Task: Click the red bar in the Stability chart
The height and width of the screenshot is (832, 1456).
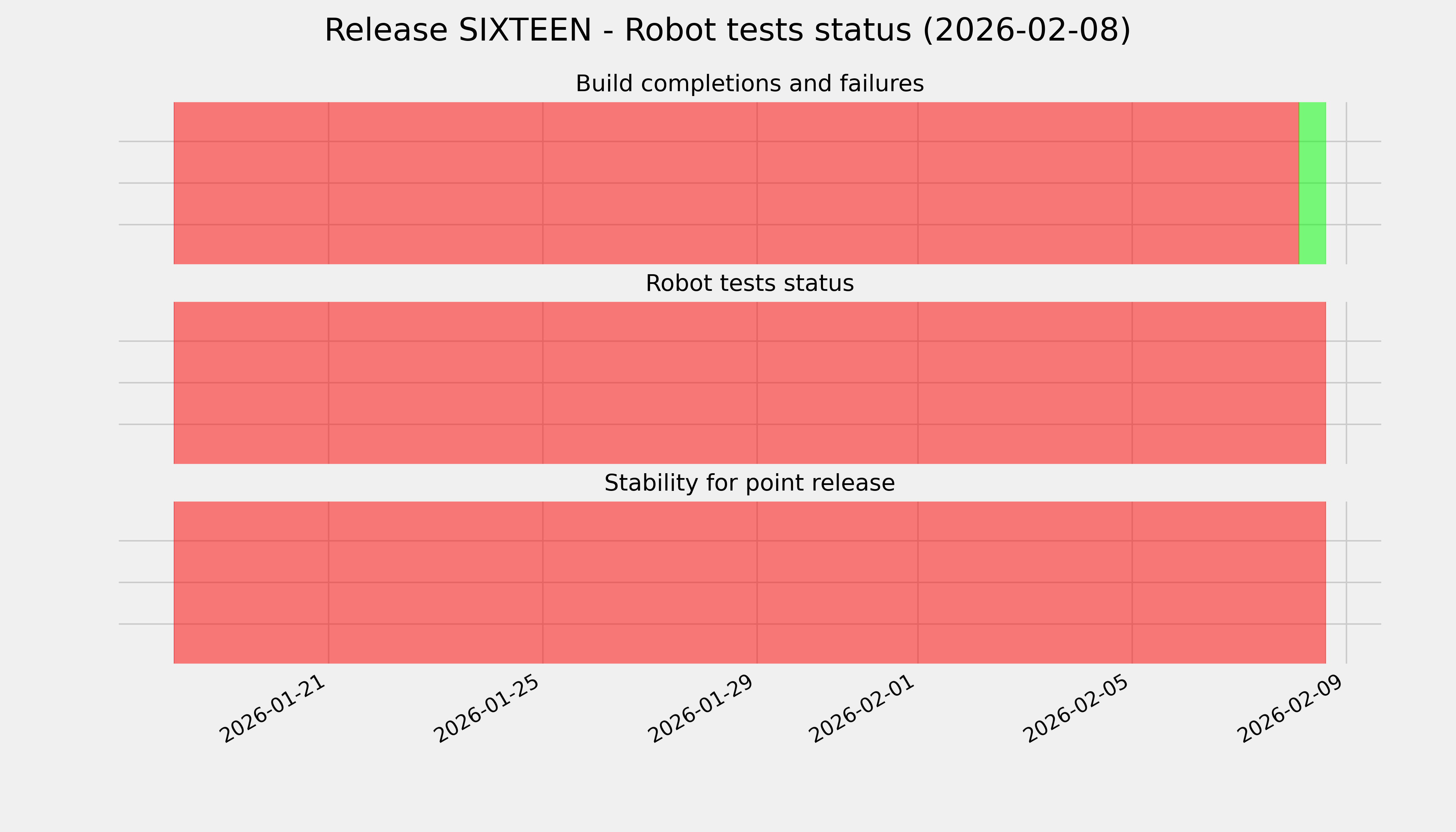Action: (x=749, y=582)
